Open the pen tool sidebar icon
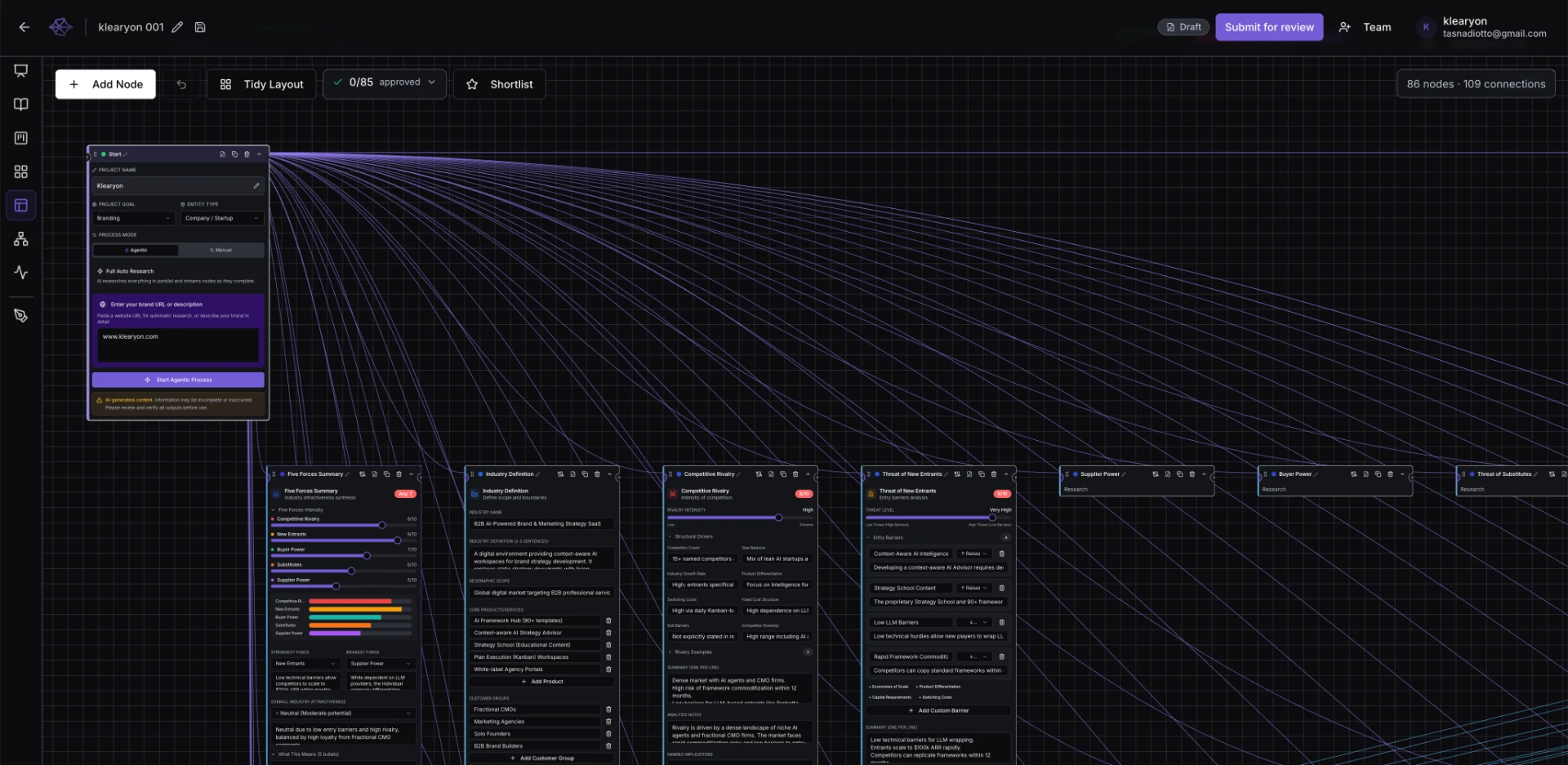The image size is (1568, 765). coord(21,316)
